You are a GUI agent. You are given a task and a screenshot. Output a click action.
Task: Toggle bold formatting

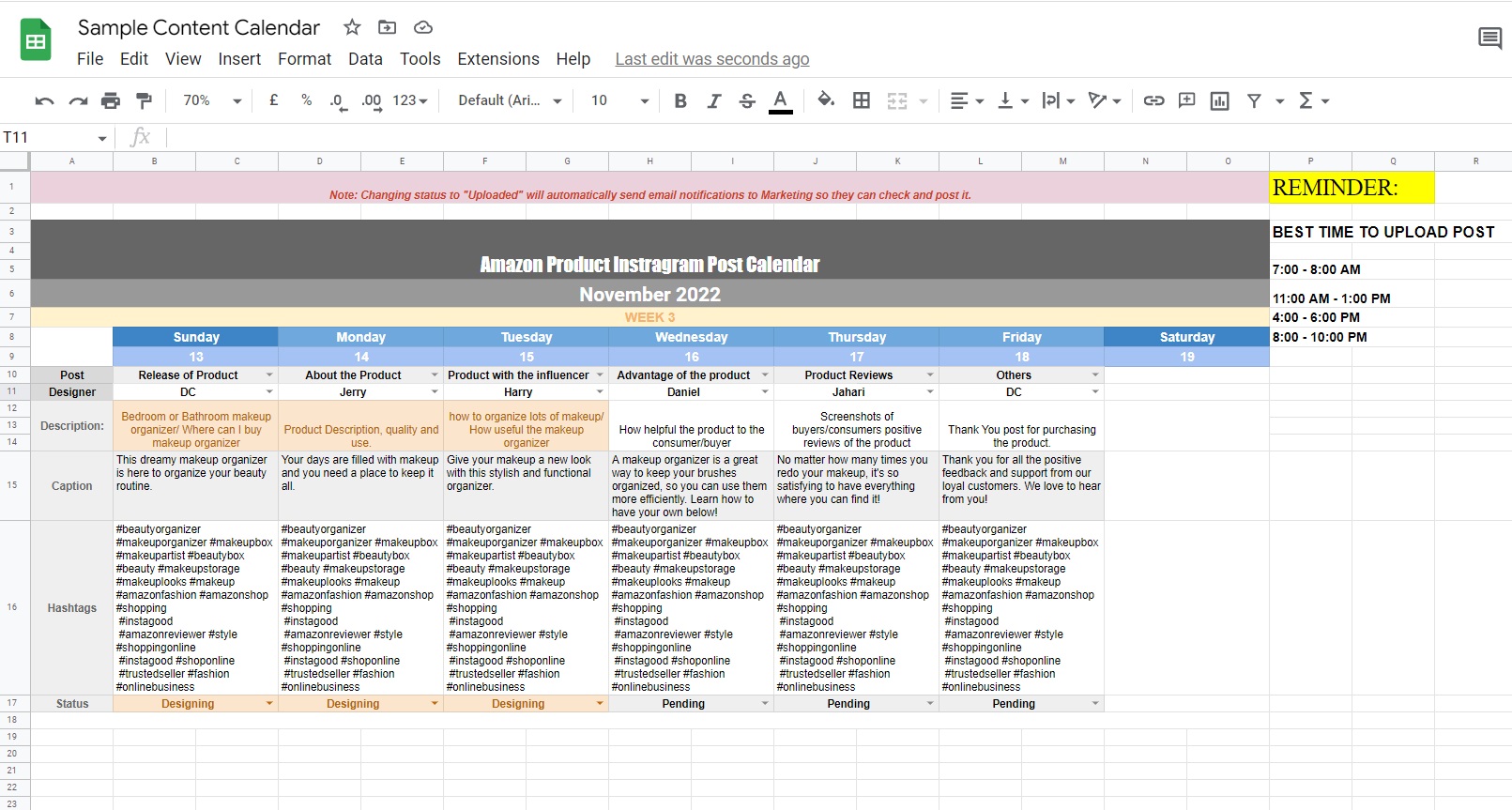[680, 100]
